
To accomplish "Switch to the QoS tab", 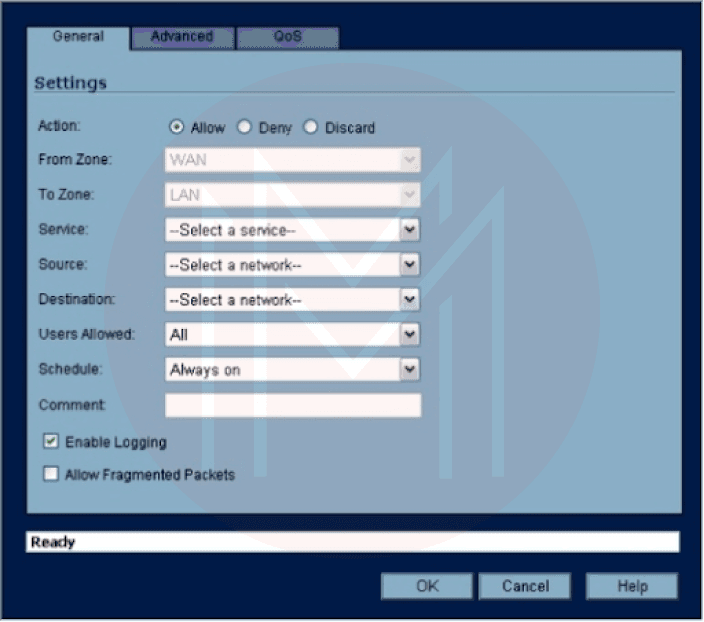I will click(x=288, y=37).
